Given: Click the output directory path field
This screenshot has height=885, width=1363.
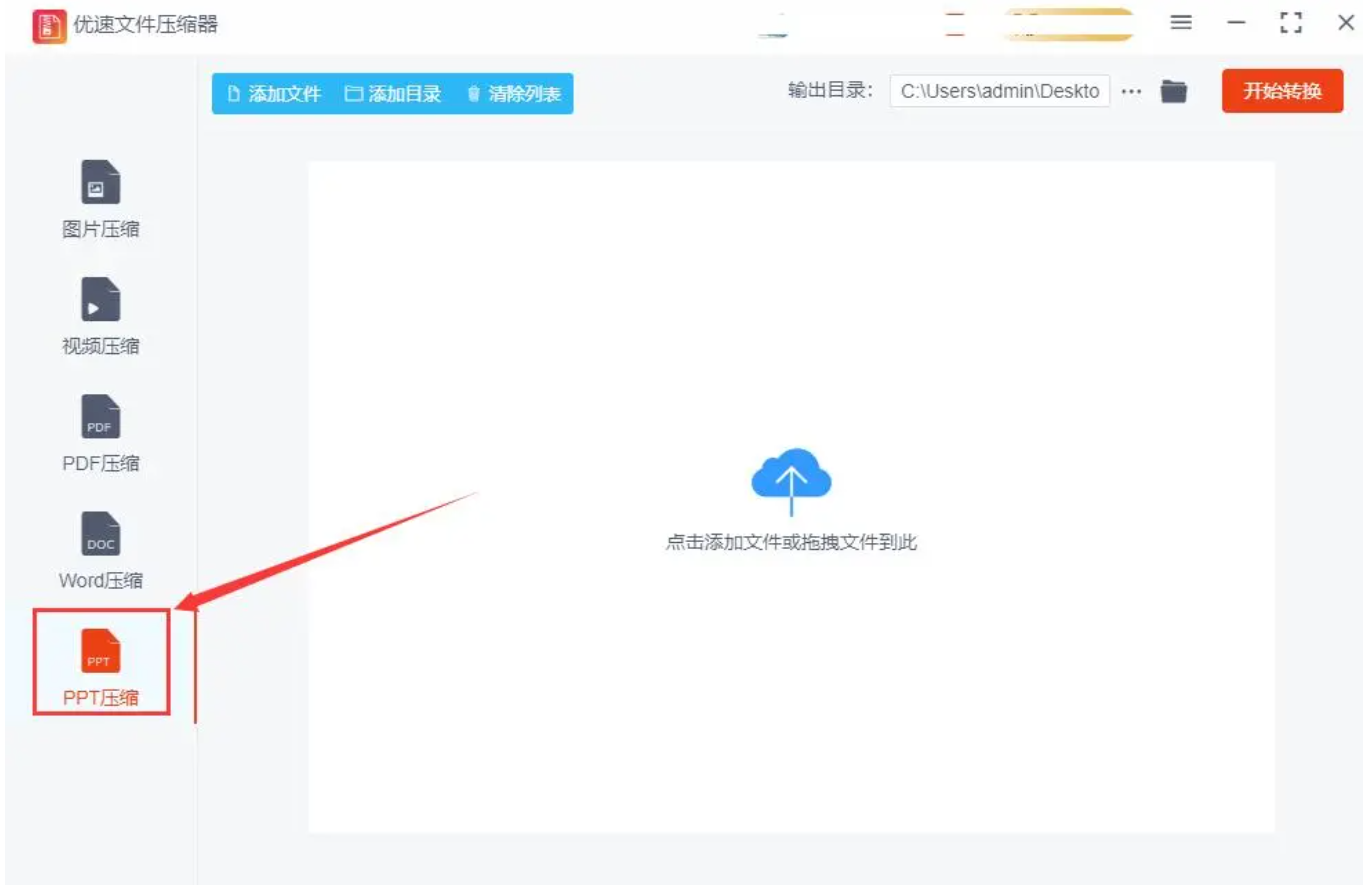Looking at the screenshot, I should (999, 91).
